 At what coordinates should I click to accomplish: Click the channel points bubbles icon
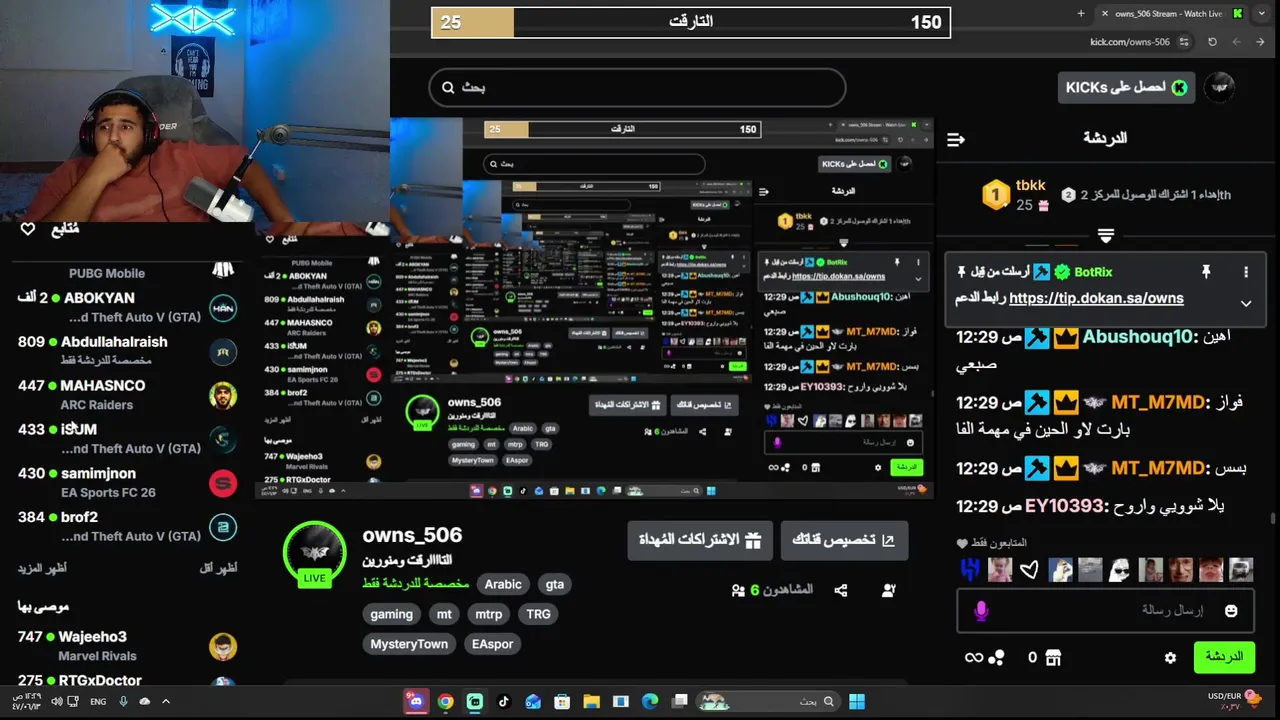(x=996, y=658)
